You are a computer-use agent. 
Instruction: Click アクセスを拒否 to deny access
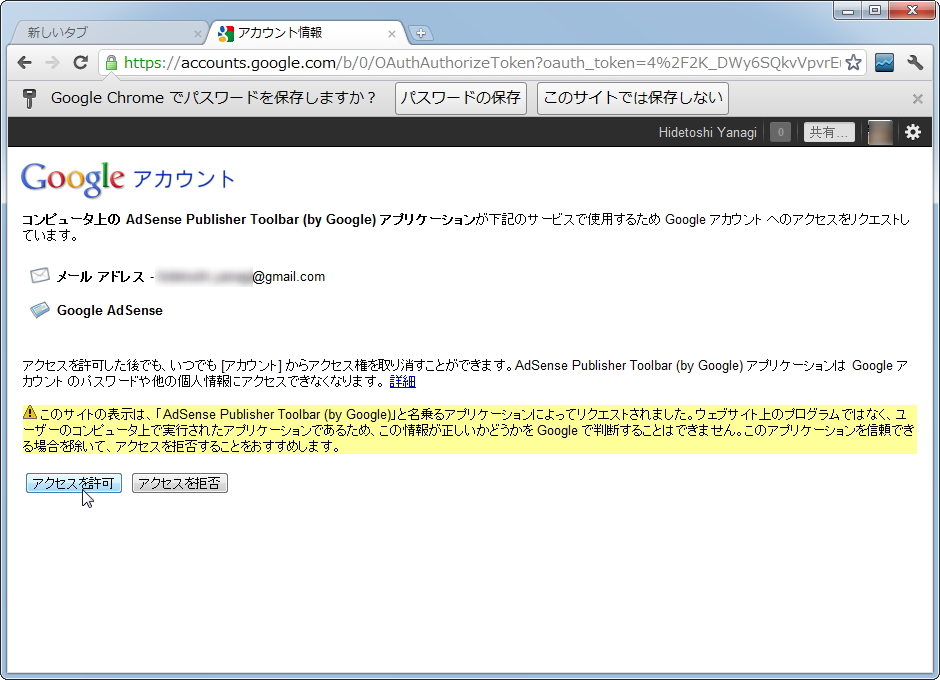click(180, 483)
